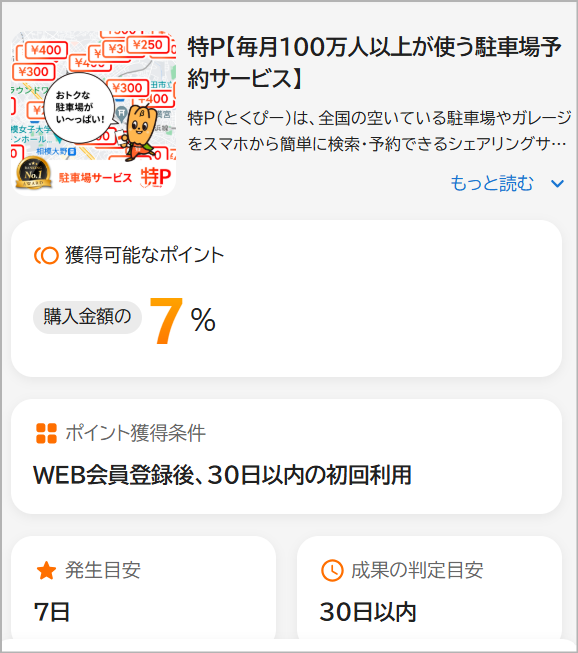Click the 成果の判定目安 30日以内 card
578x653 pixels.
(x=429, y=588)
